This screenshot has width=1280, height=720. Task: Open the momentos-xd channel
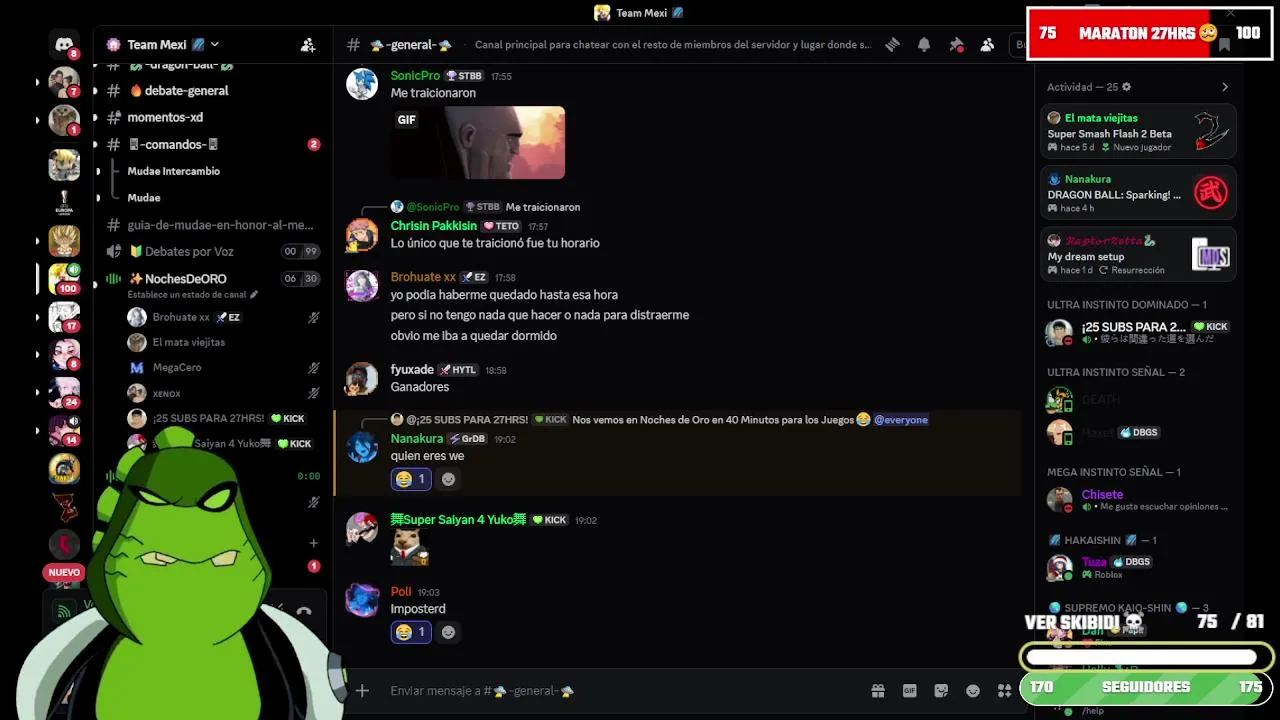pos(165,117)
